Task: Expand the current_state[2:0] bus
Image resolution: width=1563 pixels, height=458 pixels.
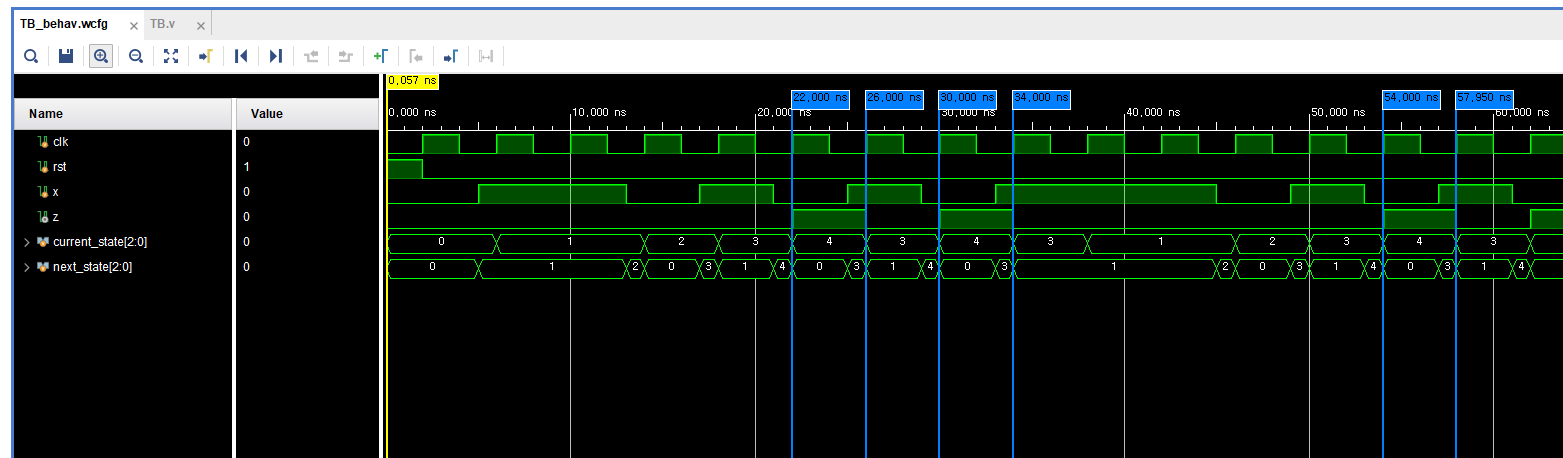Action: point(27,242)
